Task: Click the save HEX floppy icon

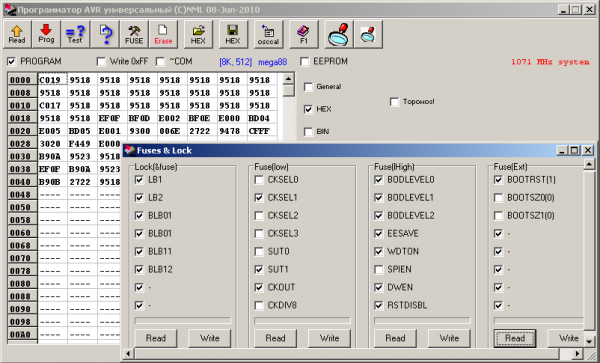Action: [233, 34]
